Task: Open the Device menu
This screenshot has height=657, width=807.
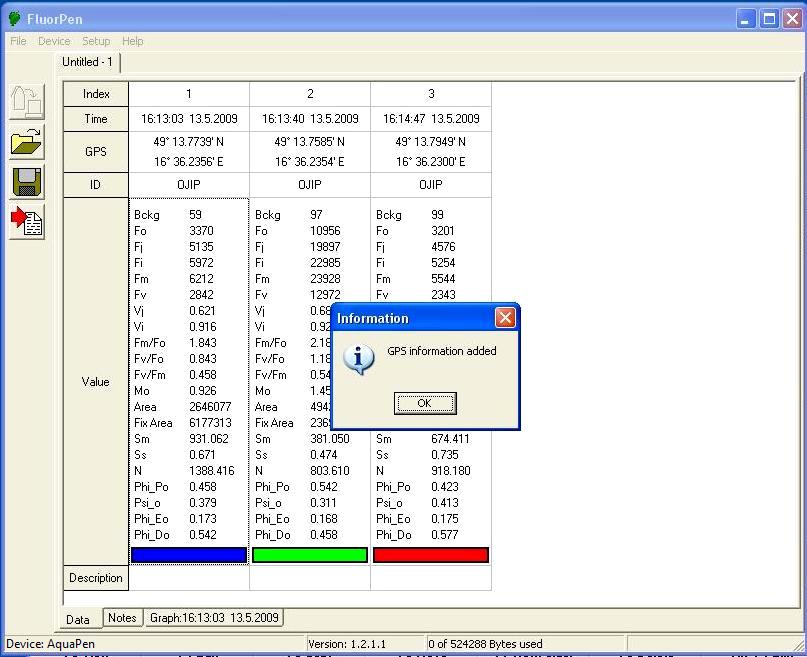Action: [54, 41]
